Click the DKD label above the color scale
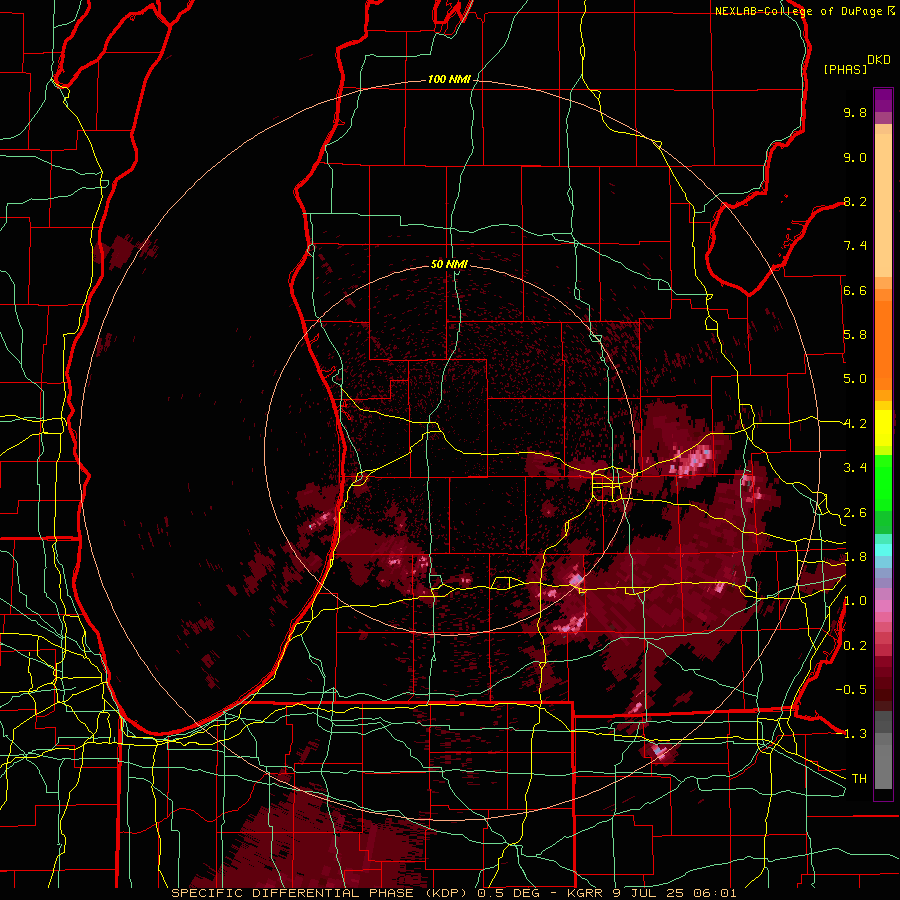Image resolution: width=900 pixels, height=900 pixels. click(879, 60)
